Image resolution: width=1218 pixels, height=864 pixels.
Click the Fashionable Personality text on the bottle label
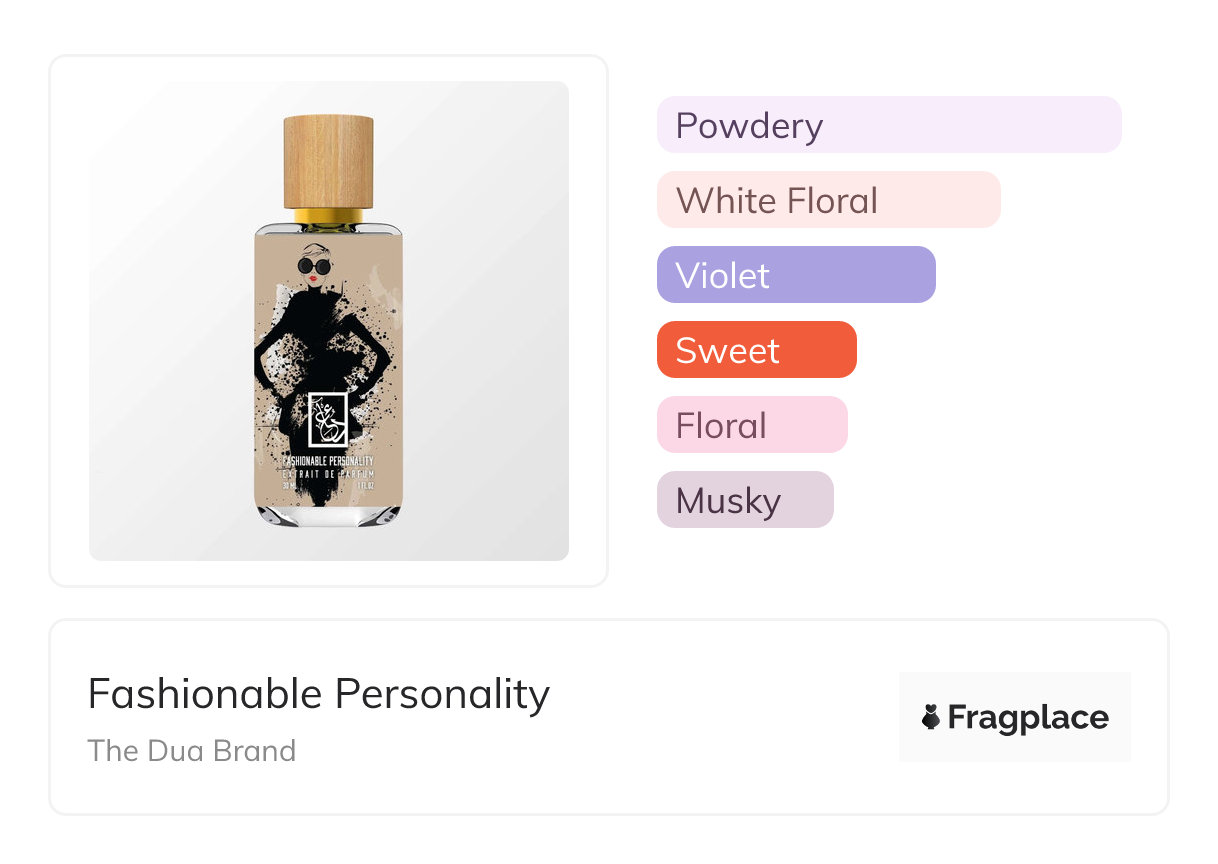click(x=328, y=460)
